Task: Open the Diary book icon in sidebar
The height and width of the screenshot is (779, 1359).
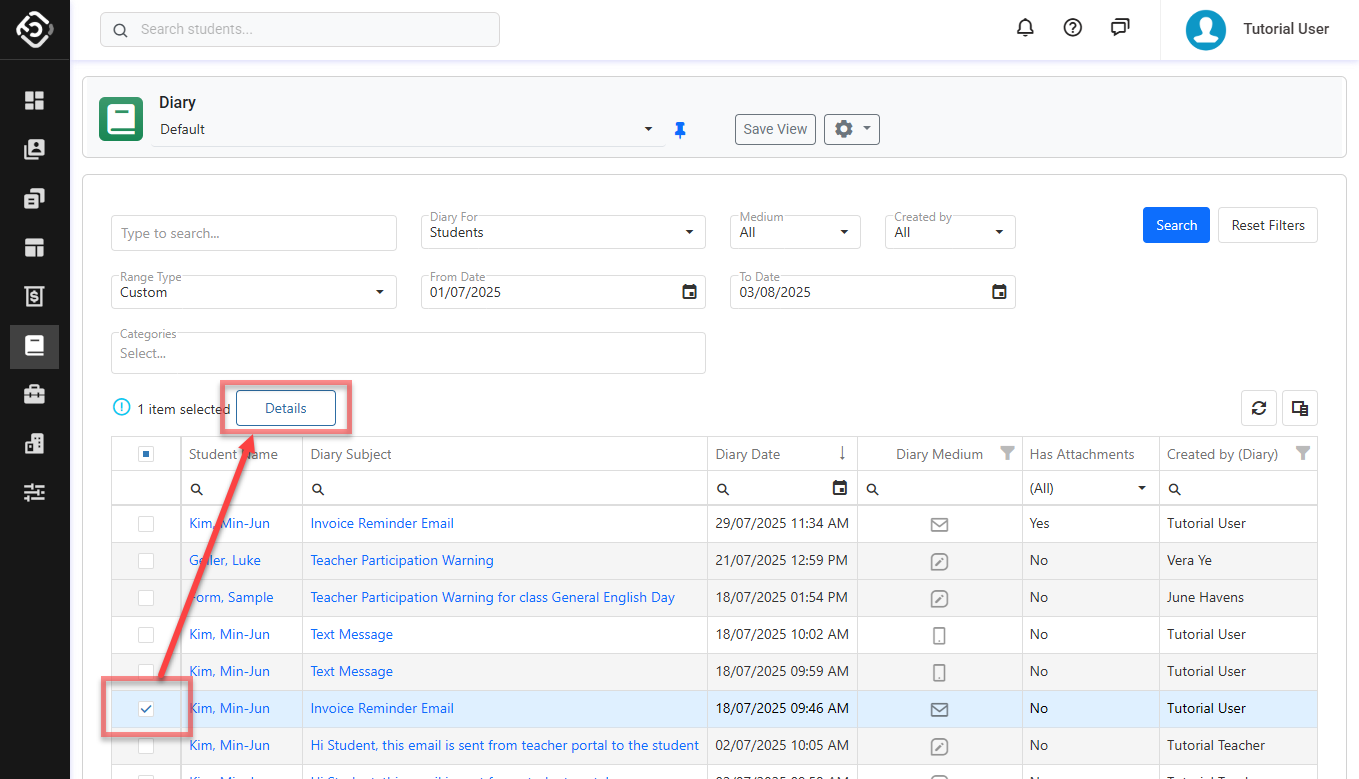Action: (x=35, y=346)
